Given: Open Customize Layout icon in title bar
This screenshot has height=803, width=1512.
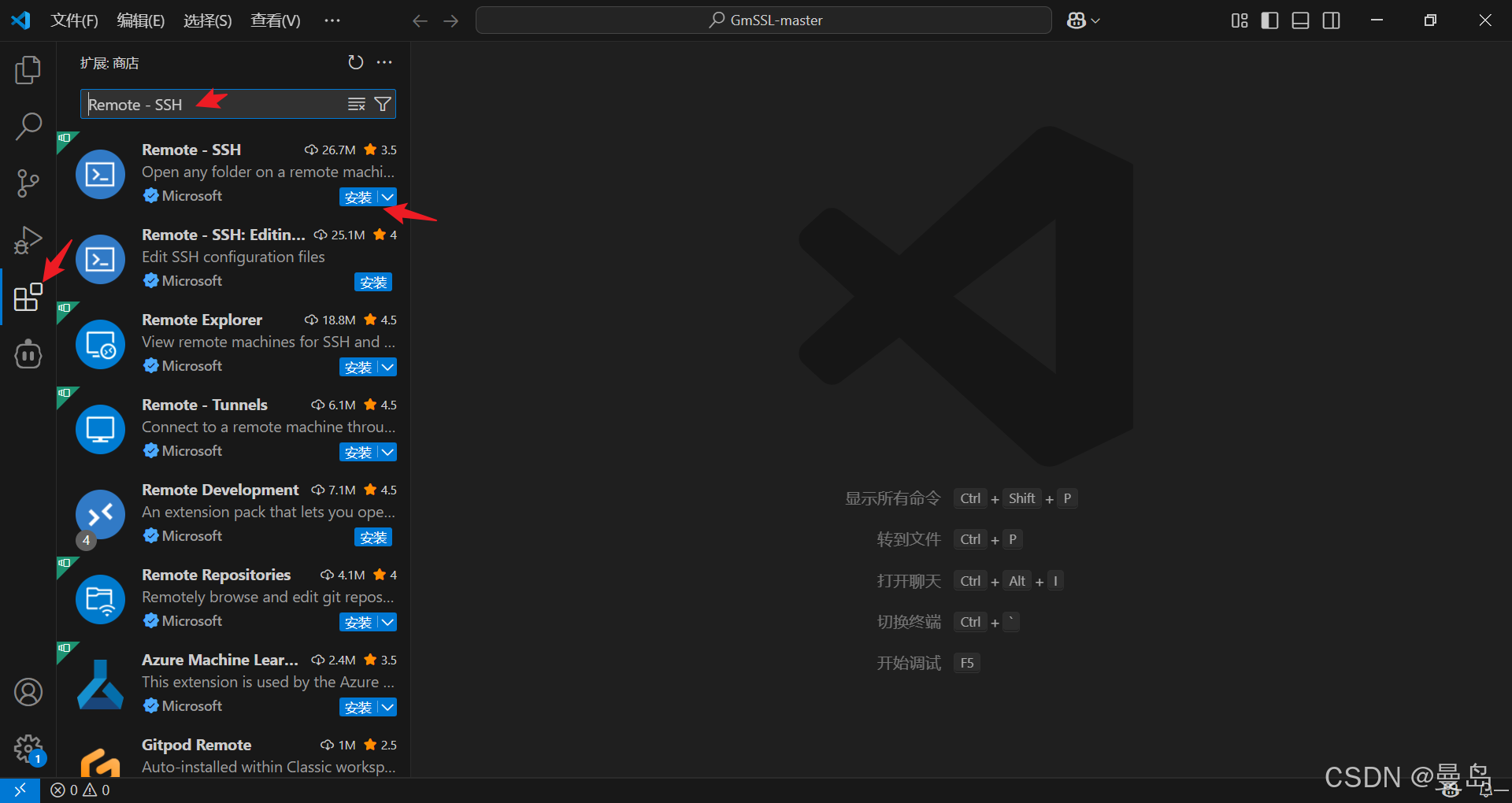Looking at the screenshot, I should 1240,21.
